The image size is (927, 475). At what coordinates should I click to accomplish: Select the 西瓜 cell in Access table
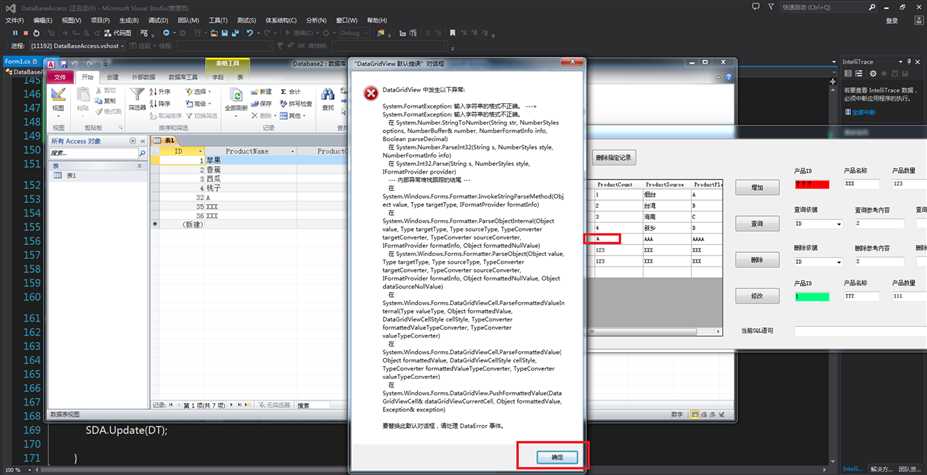[x=251, y=179]
